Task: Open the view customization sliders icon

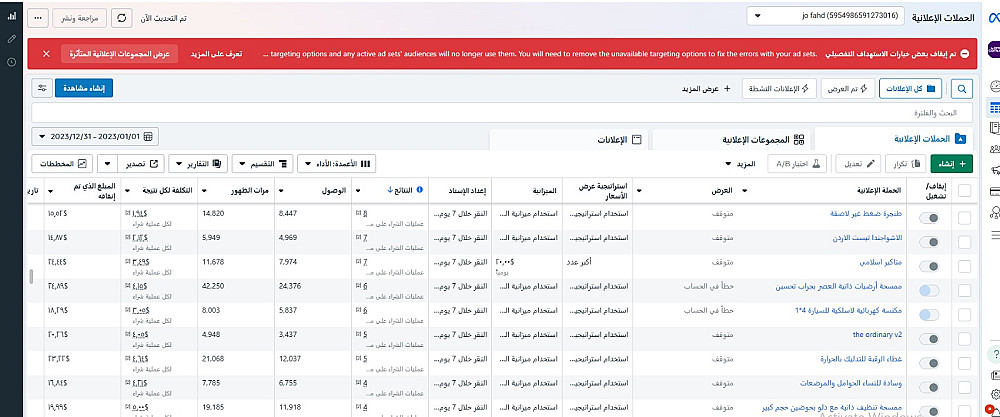Action: click(41, 89)
